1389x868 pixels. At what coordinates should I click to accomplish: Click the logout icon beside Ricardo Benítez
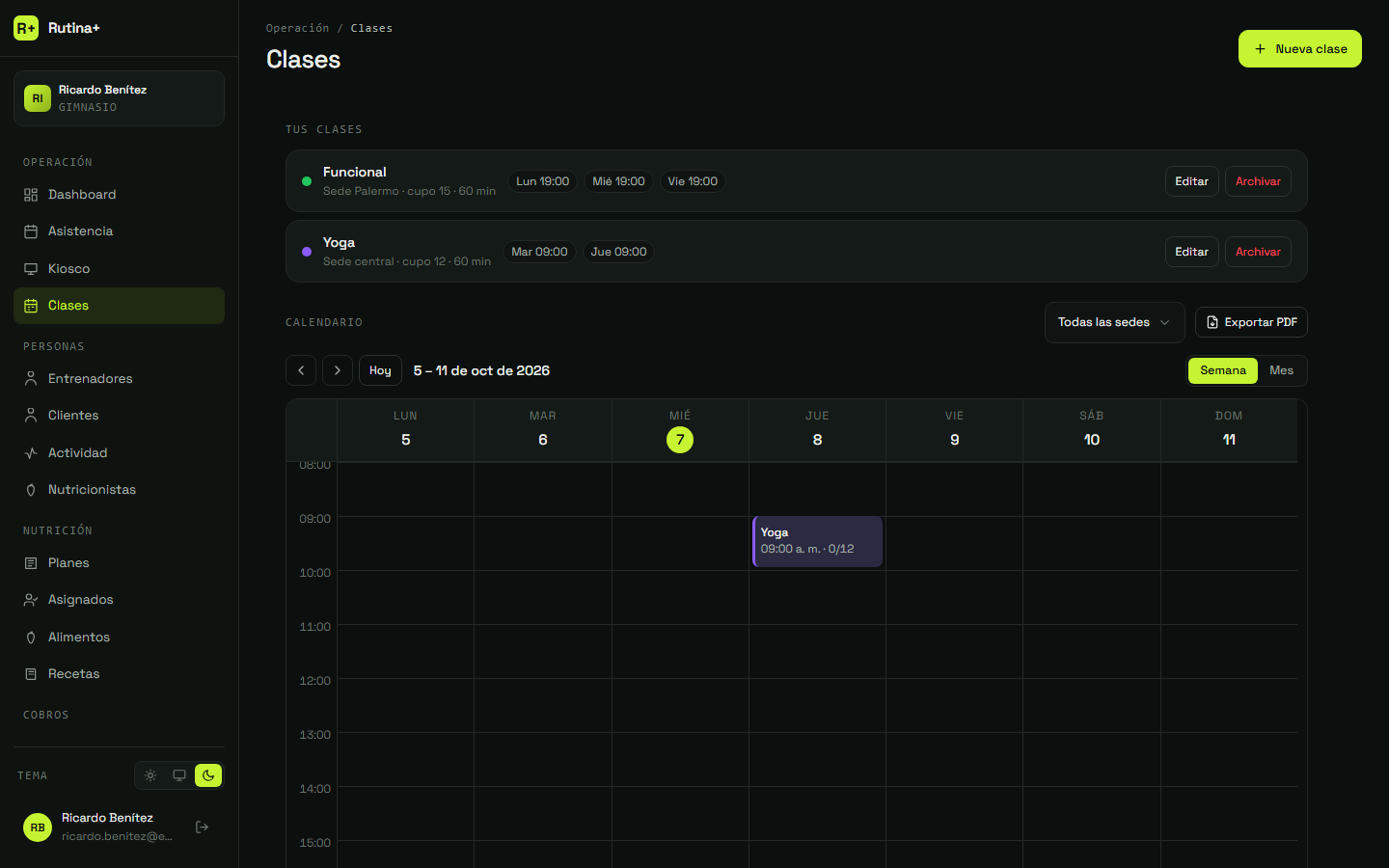[x=202, y=827]
